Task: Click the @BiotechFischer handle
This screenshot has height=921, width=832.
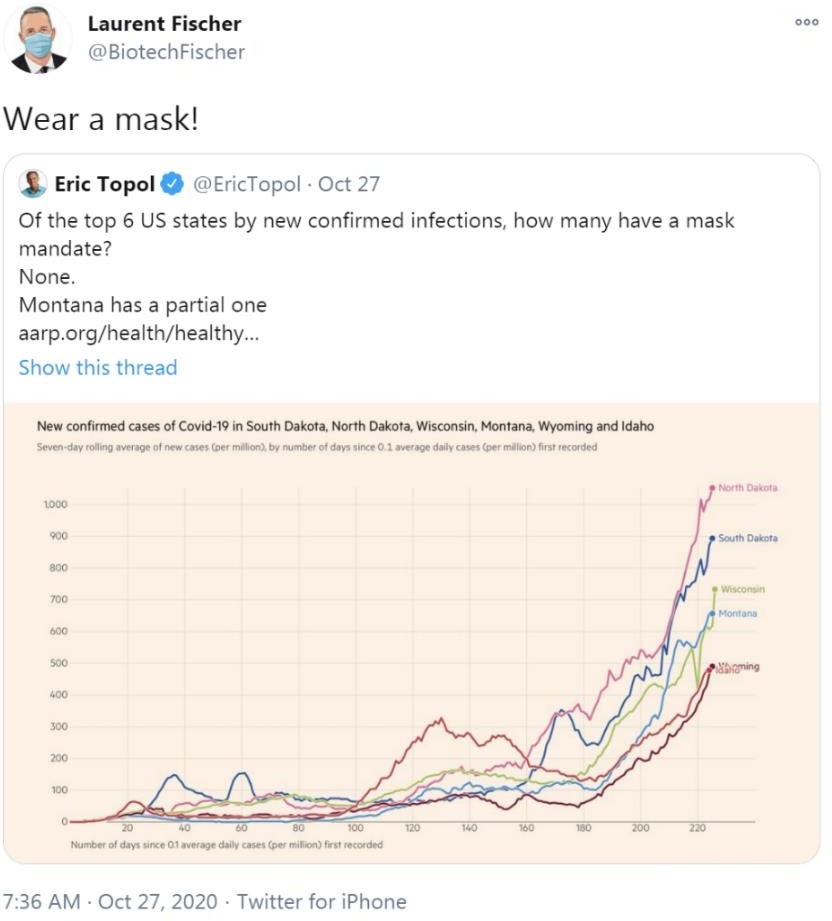Action: pos(166,52)
